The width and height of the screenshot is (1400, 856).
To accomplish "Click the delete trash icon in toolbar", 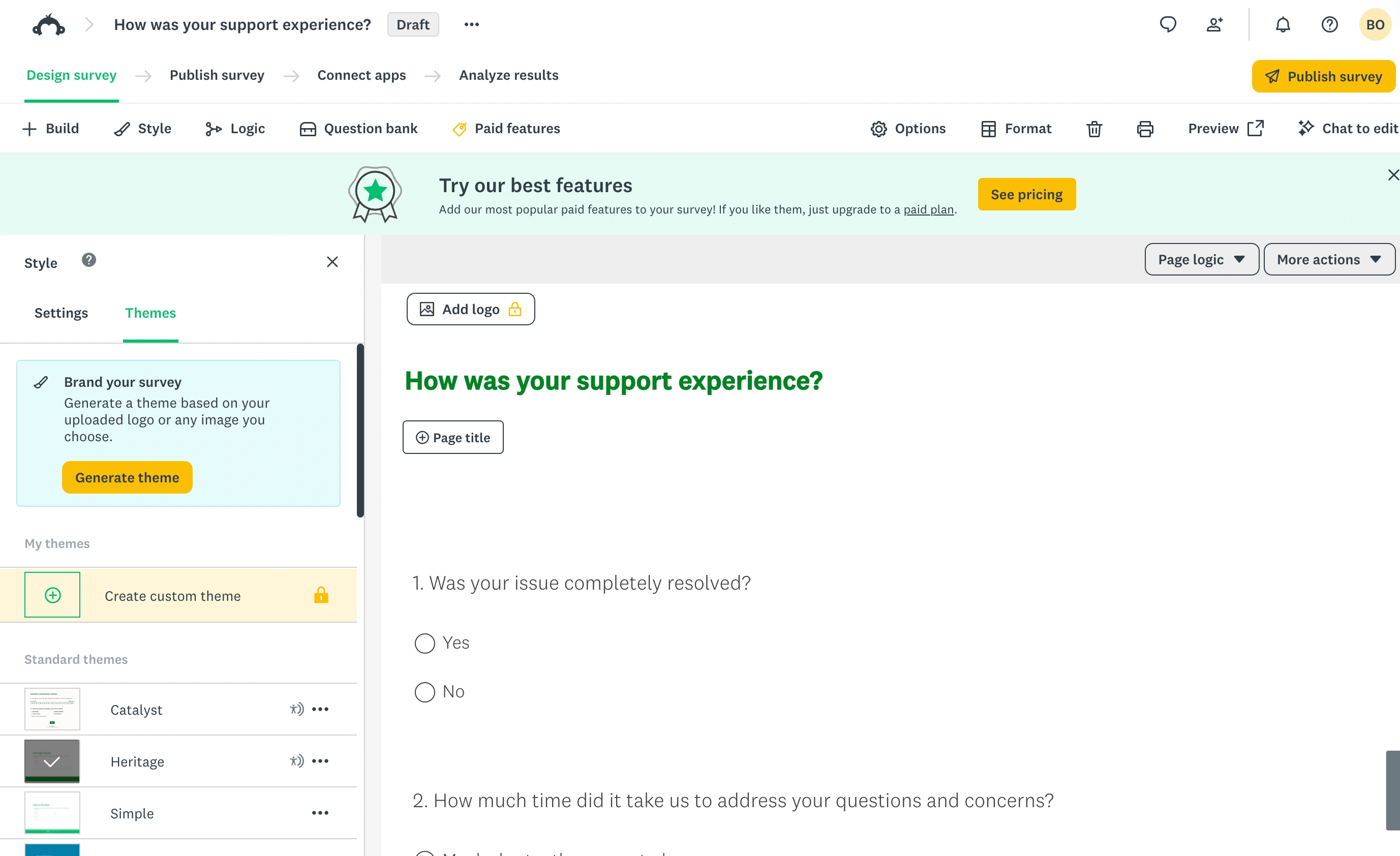I will (x=1094, y=129).
